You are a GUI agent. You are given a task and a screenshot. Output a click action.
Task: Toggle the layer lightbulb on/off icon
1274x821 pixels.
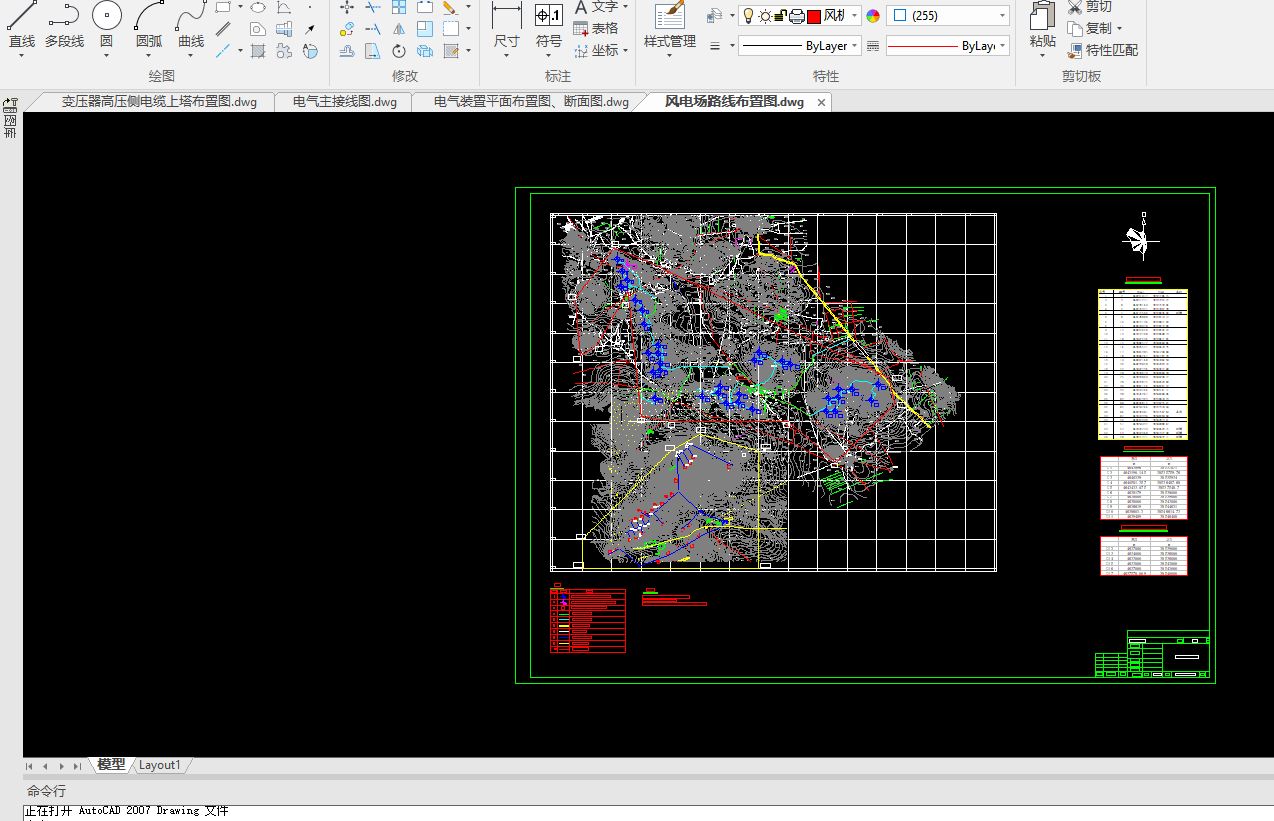pos(748,16)
